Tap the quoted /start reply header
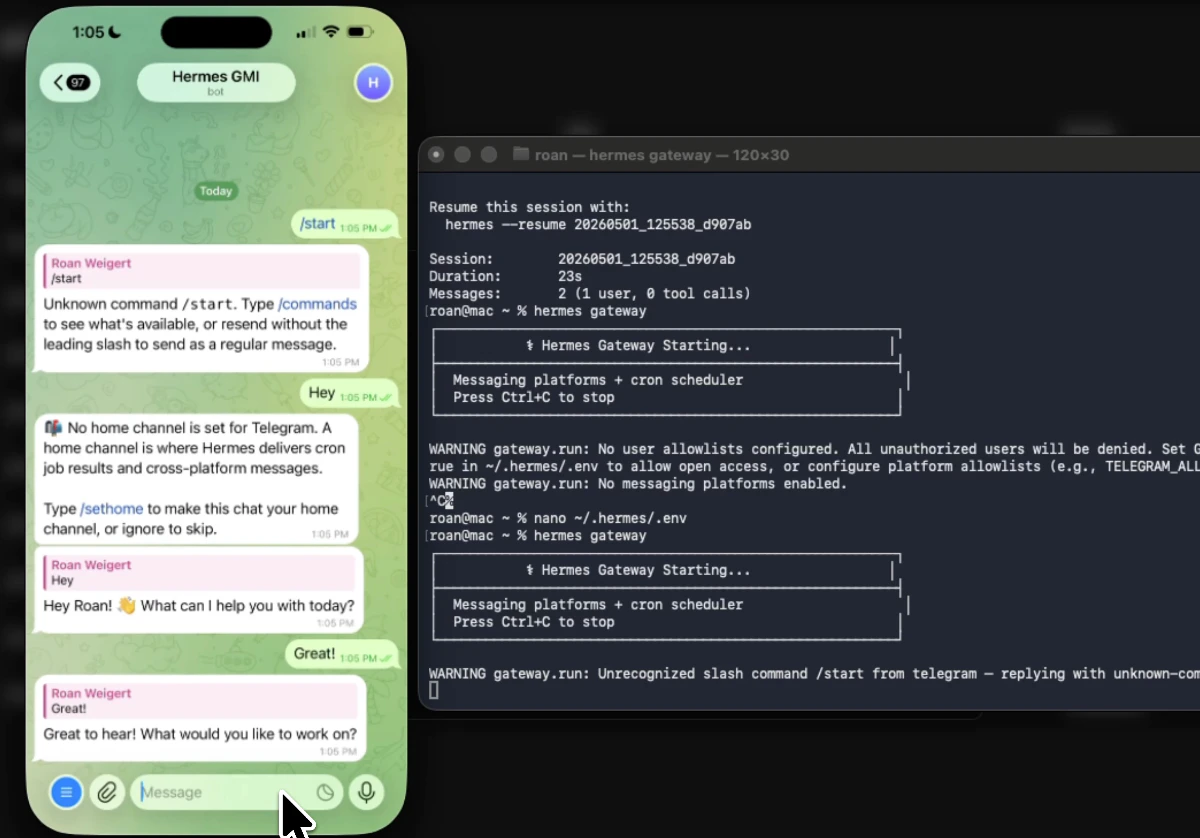The height and width of the screenshot is (838, 1200). 201,270
